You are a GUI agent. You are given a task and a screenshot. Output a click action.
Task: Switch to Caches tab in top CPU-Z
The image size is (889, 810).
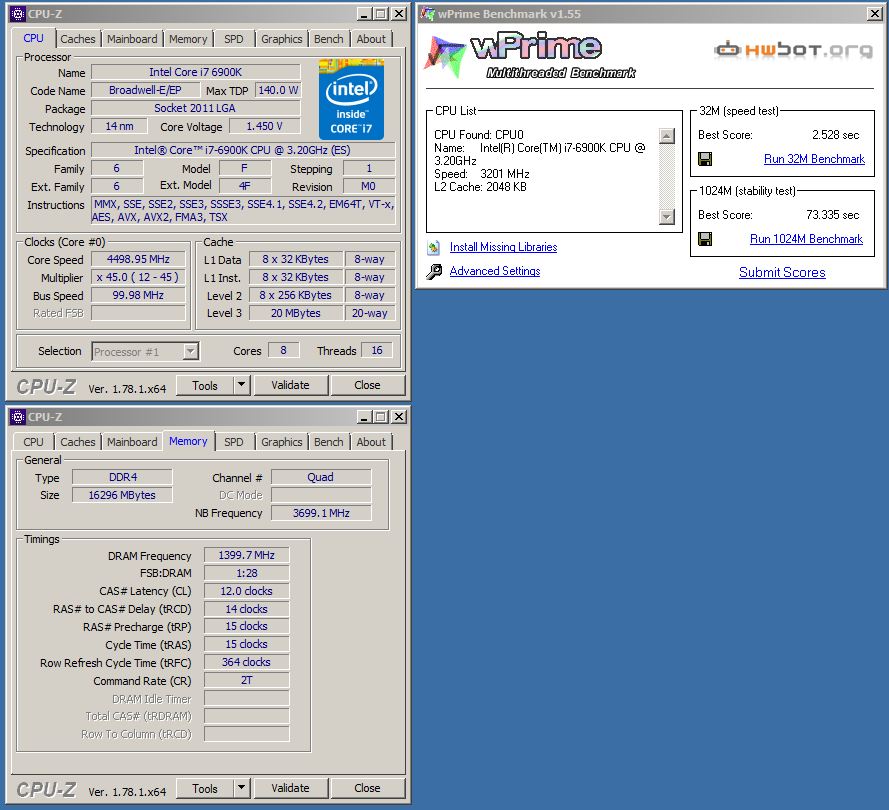coord(78,39)
